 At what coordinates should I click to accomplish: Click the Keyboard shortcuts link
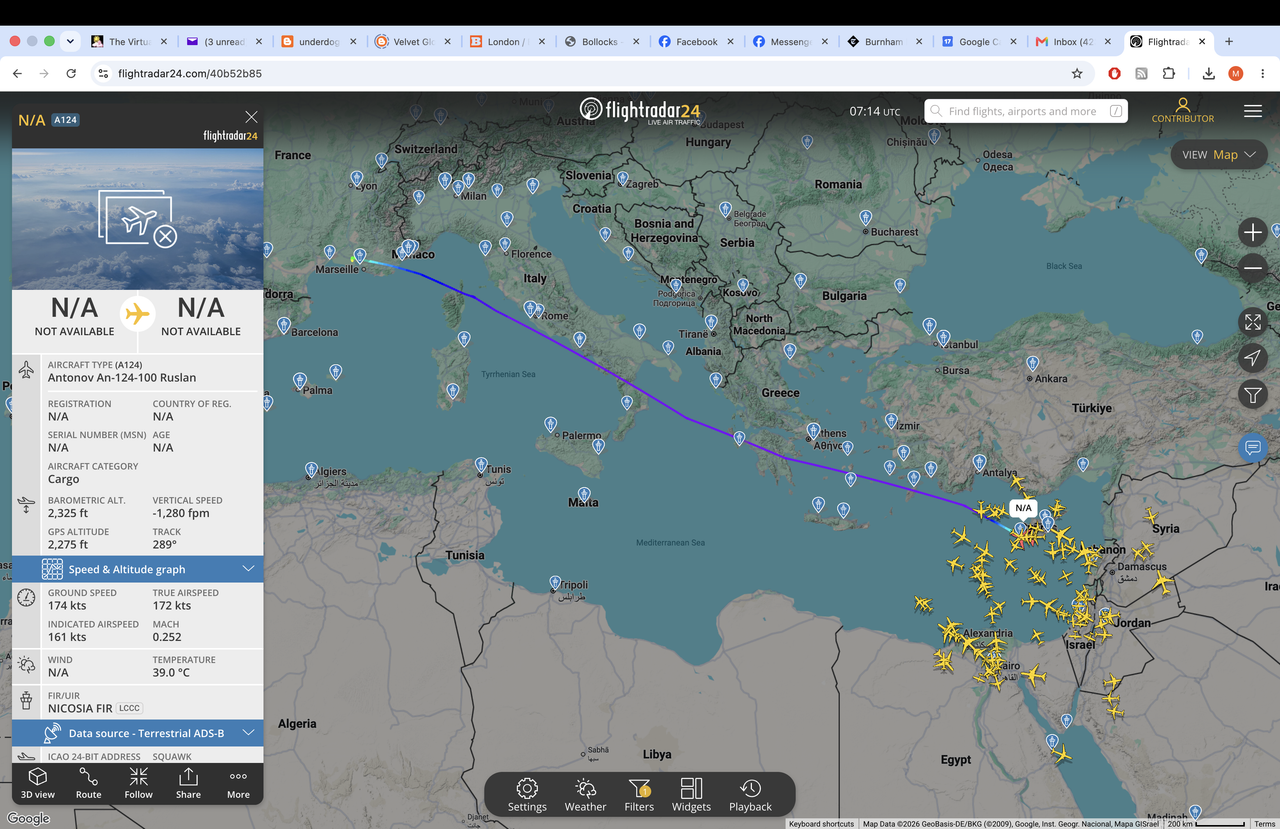(821, 824)
